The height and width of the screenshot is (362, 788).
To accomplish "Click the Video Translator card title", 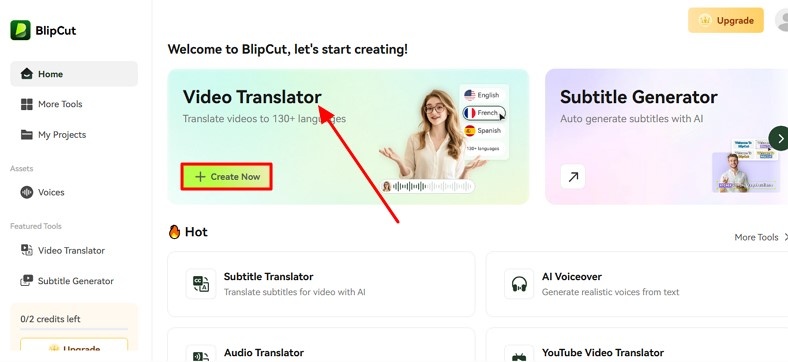I will click(x=252, y=97).
